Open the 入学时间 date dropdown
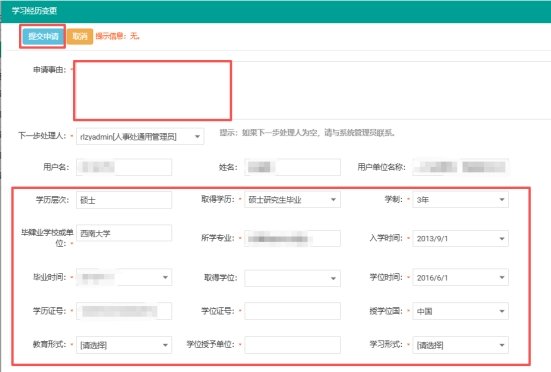The width and height of the screenshot is (551, 372). coord(460,239)
